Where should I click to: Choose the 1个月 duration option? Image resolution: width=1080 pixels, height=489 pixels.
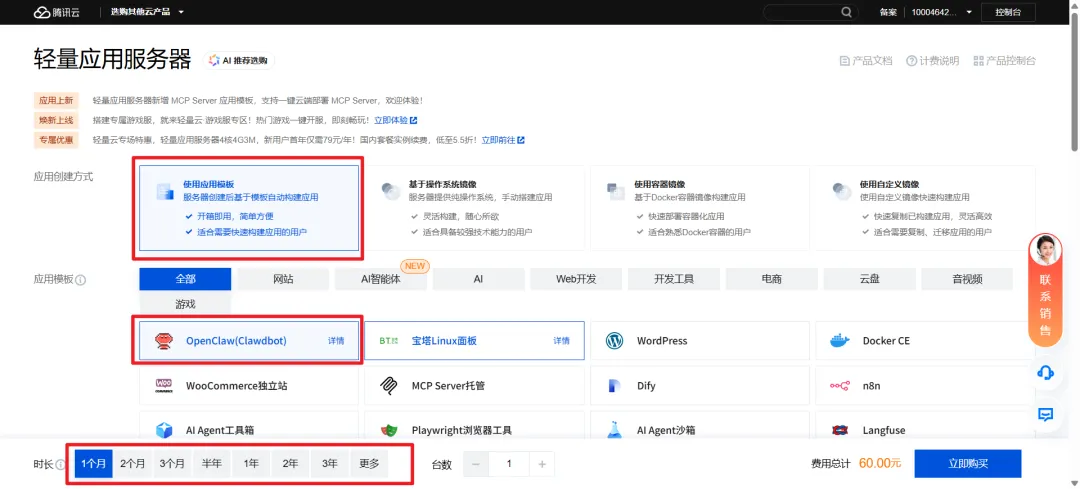[93, 464]
